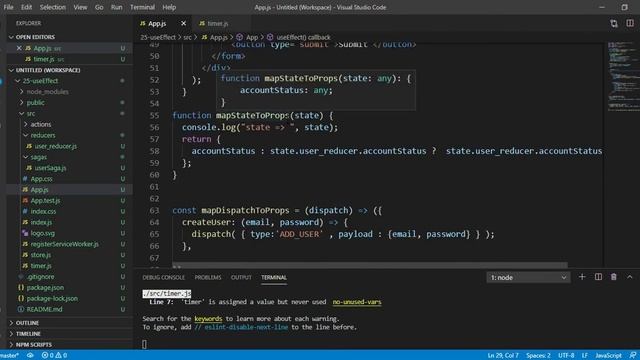Open the terminal selector dropdown '1: node'

pos(528,278)
